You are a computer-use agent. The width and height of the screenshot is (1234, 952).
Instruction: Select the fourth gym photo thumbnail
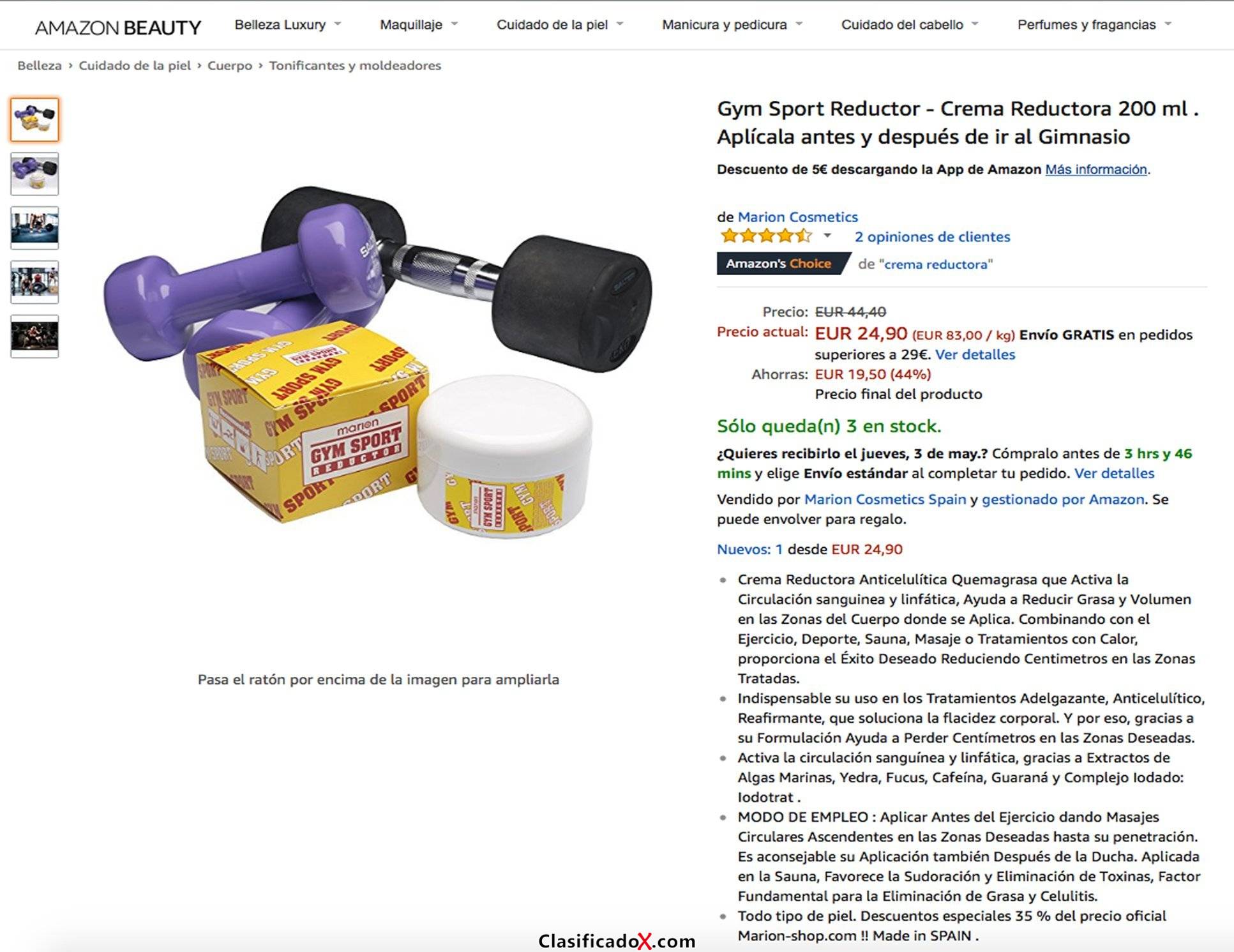click(34, 282)
